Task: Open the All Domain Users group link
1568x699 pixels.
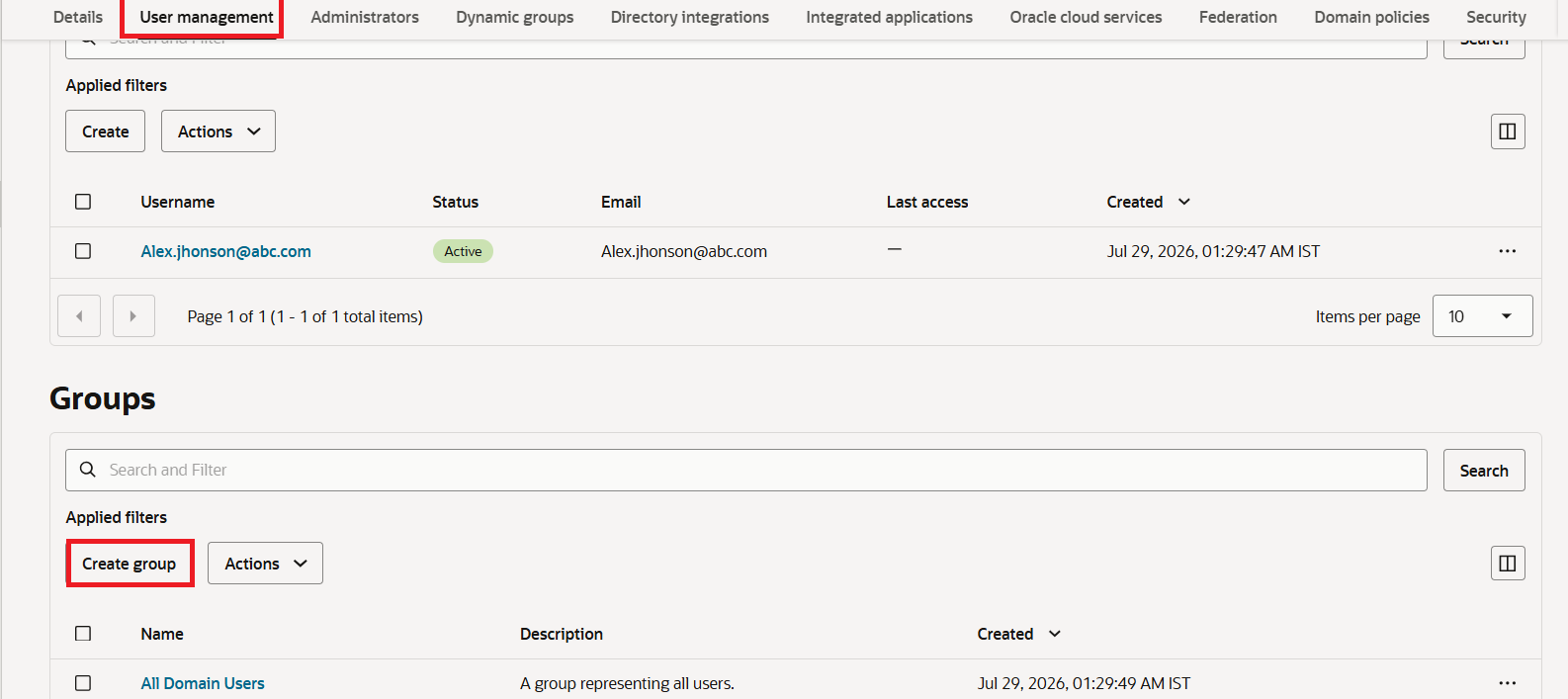Action: [x=203, y=683]
